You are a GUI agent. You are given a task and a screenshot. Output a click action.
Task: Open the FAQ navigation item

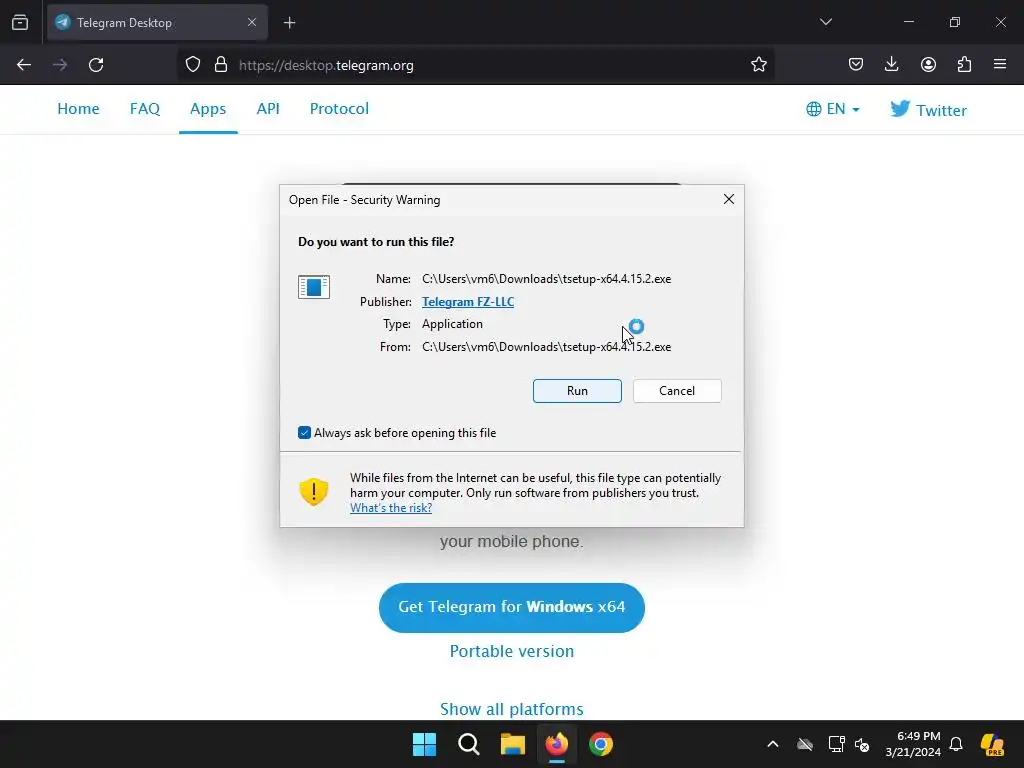click(145, 108)
